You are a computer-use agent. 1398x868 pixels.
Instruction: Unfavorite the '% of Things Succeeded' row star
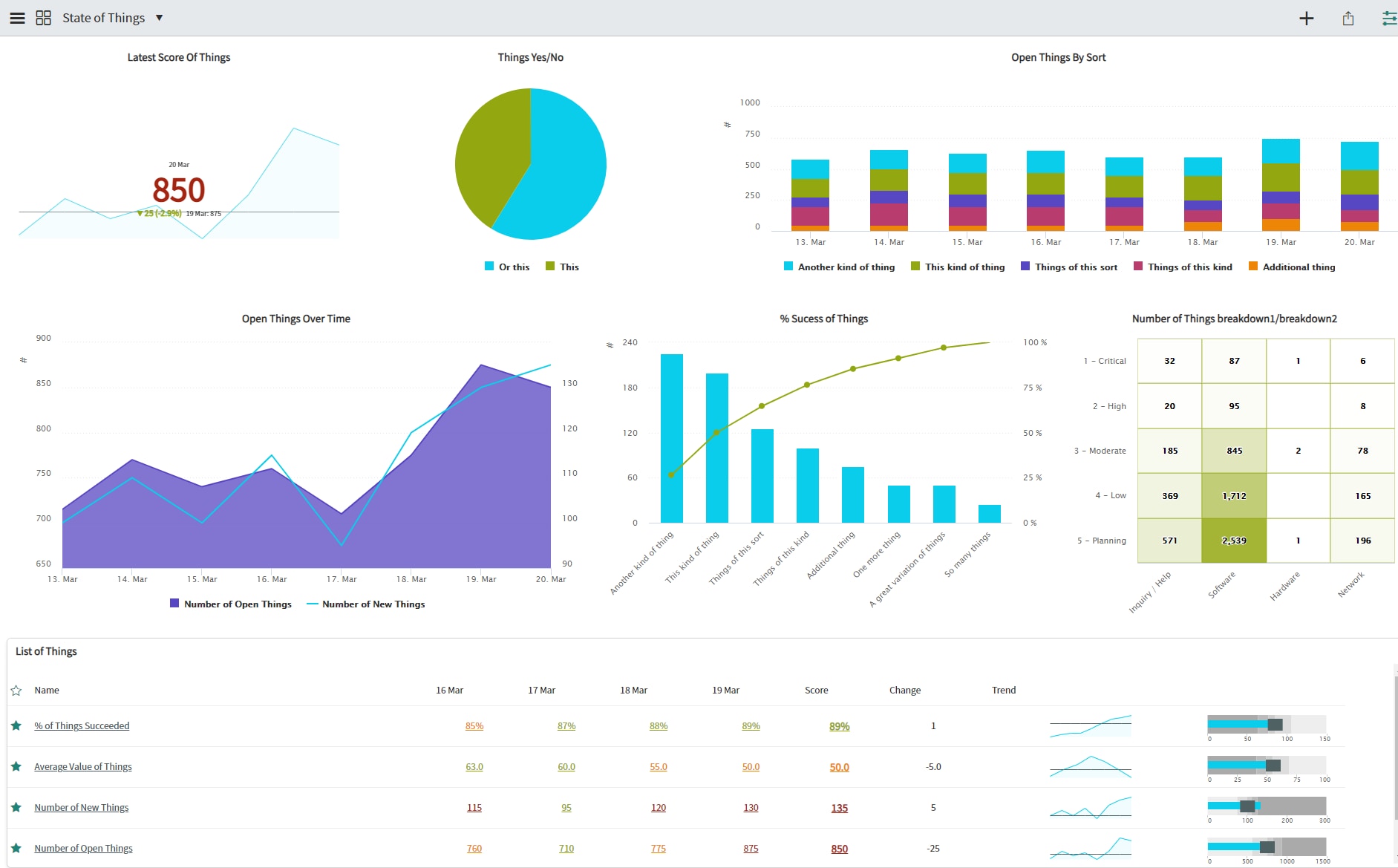(16, 725)
